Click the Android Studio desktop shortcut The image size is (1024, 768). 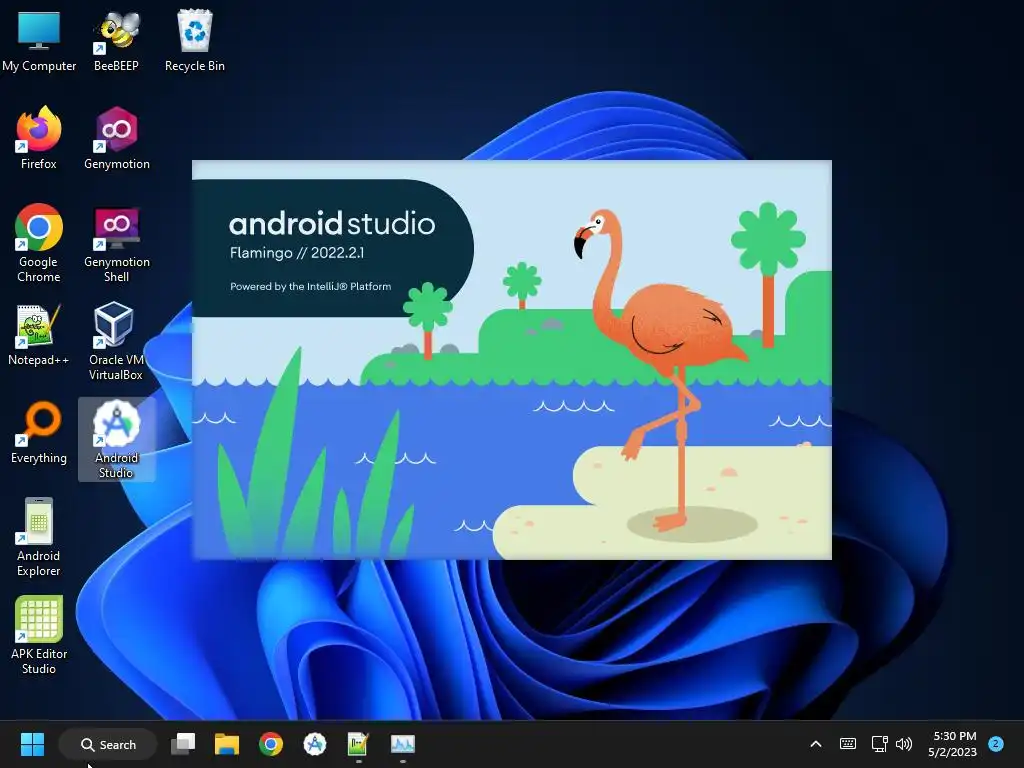[x=116, y=439]
